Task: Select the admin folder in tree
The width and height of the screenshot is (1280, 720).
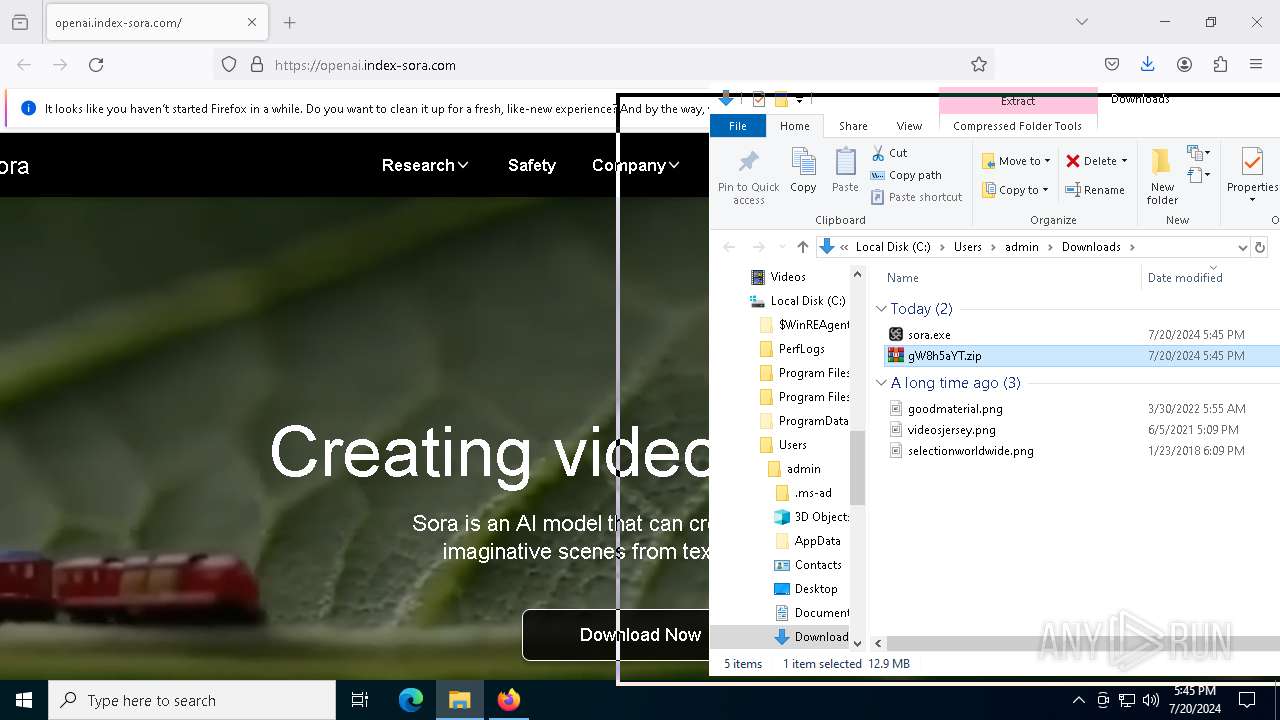Action: 803,469
